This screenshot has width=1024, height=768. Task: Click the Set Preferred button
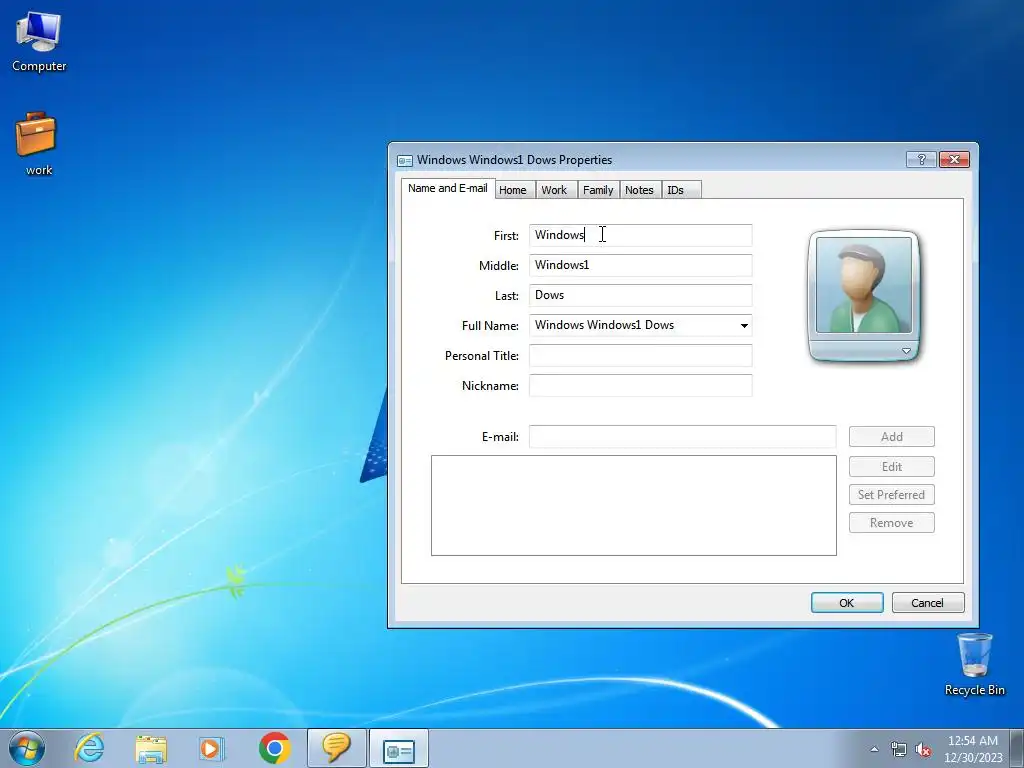891,494
